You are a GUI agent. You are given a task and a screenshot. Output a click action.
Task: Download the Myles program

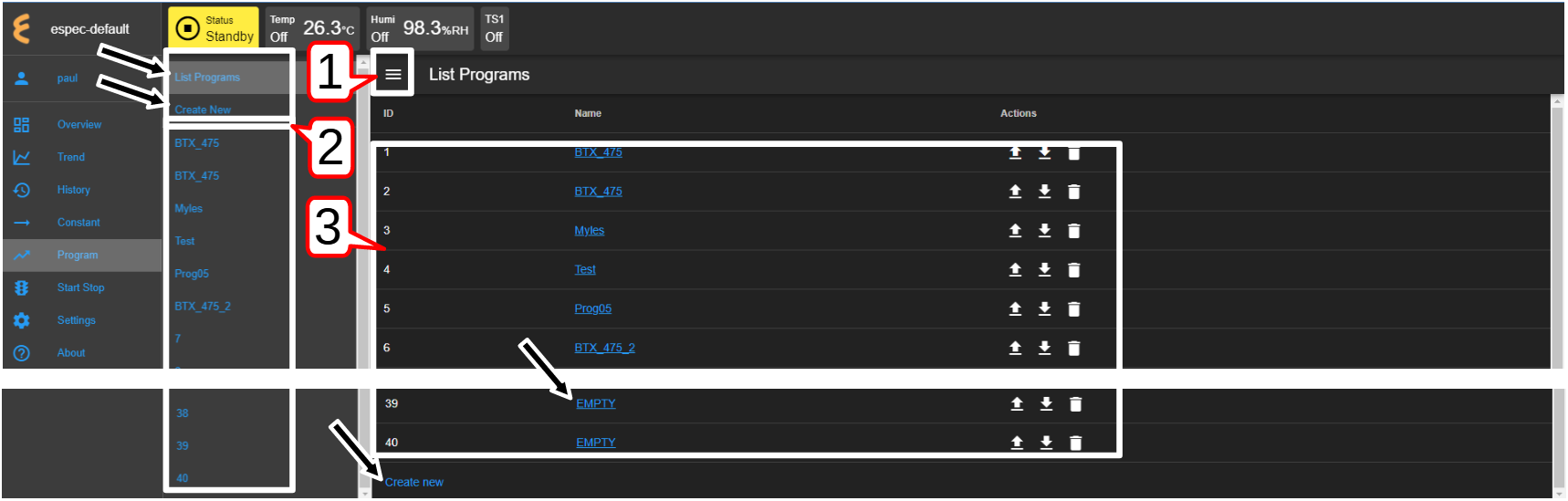[x=1045, y=231]
